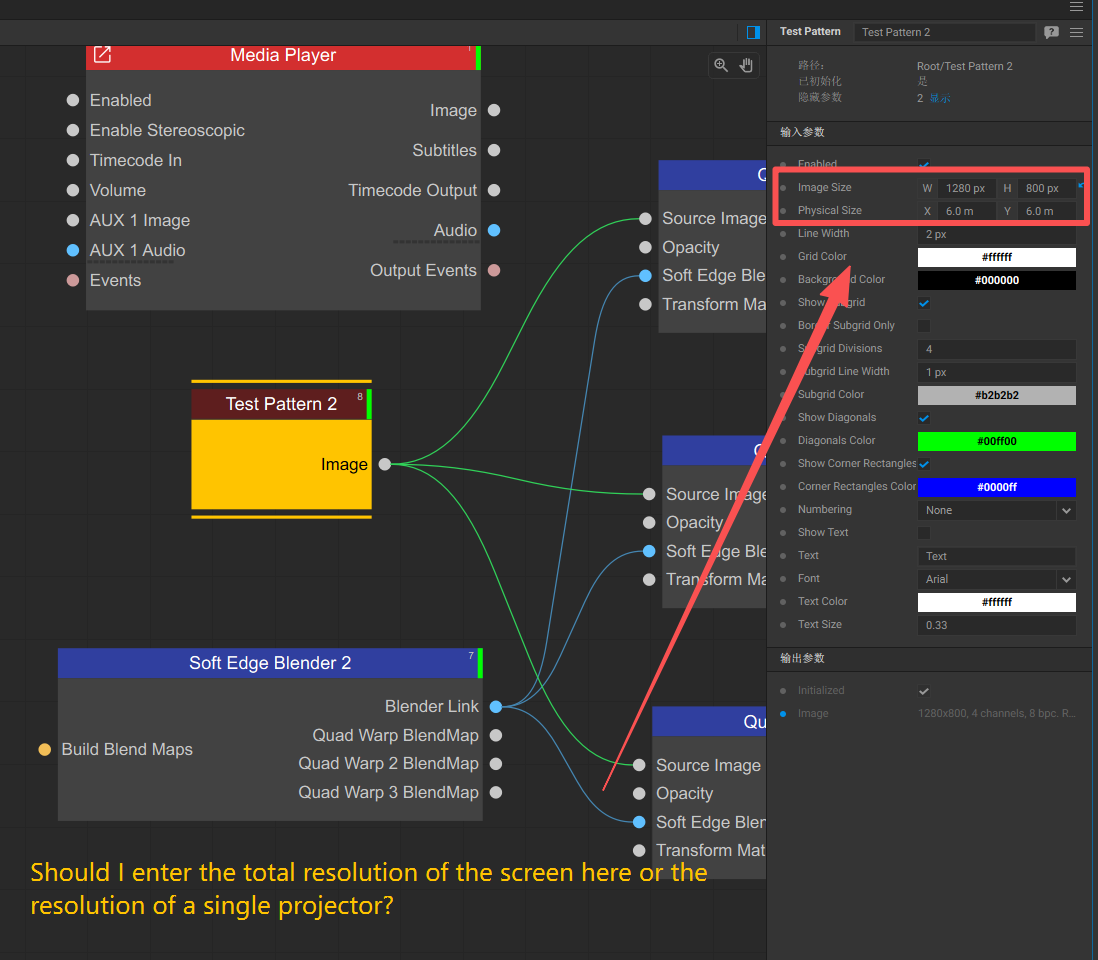The height and width of the screenshot is (960, 1098).
Task: Click the Test Pattern 2 node title
Action: pyautogui.click(x=281, y=404)
